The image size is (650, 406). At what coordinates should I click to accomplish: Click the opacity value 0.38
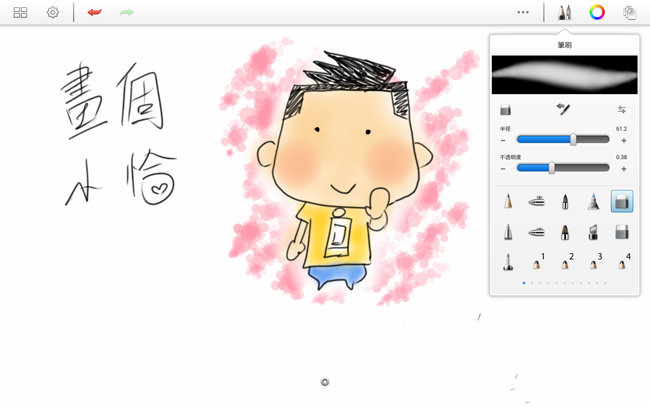pos(621,157)
